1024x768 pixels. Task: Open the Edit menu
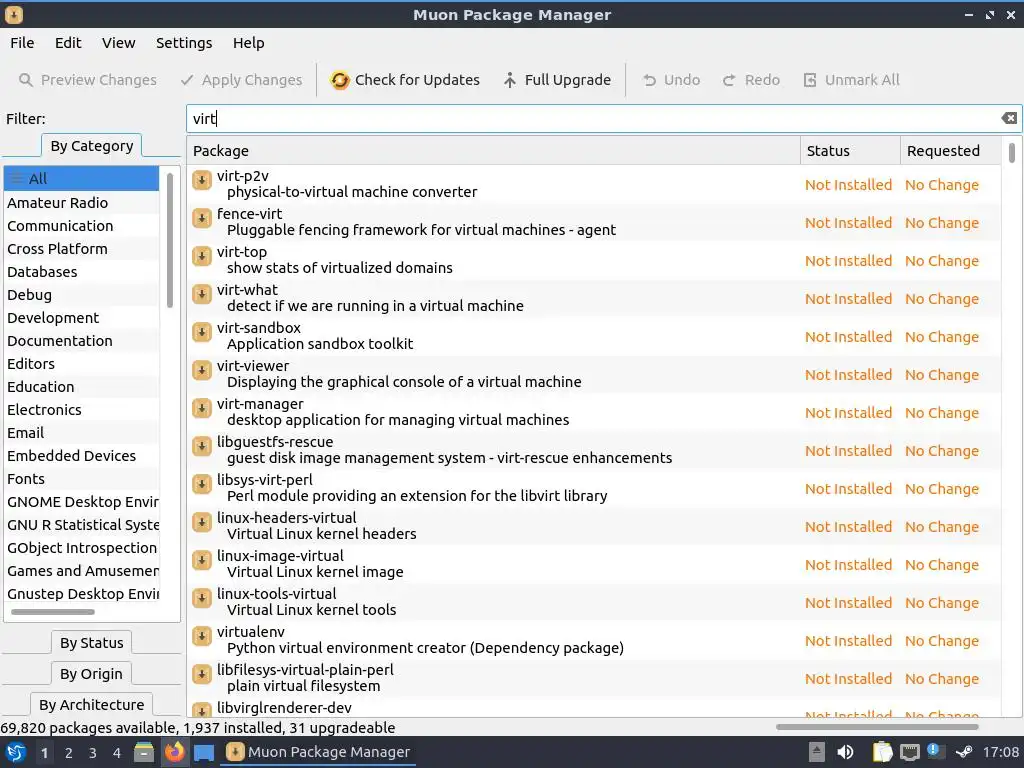tap(68, 43)
